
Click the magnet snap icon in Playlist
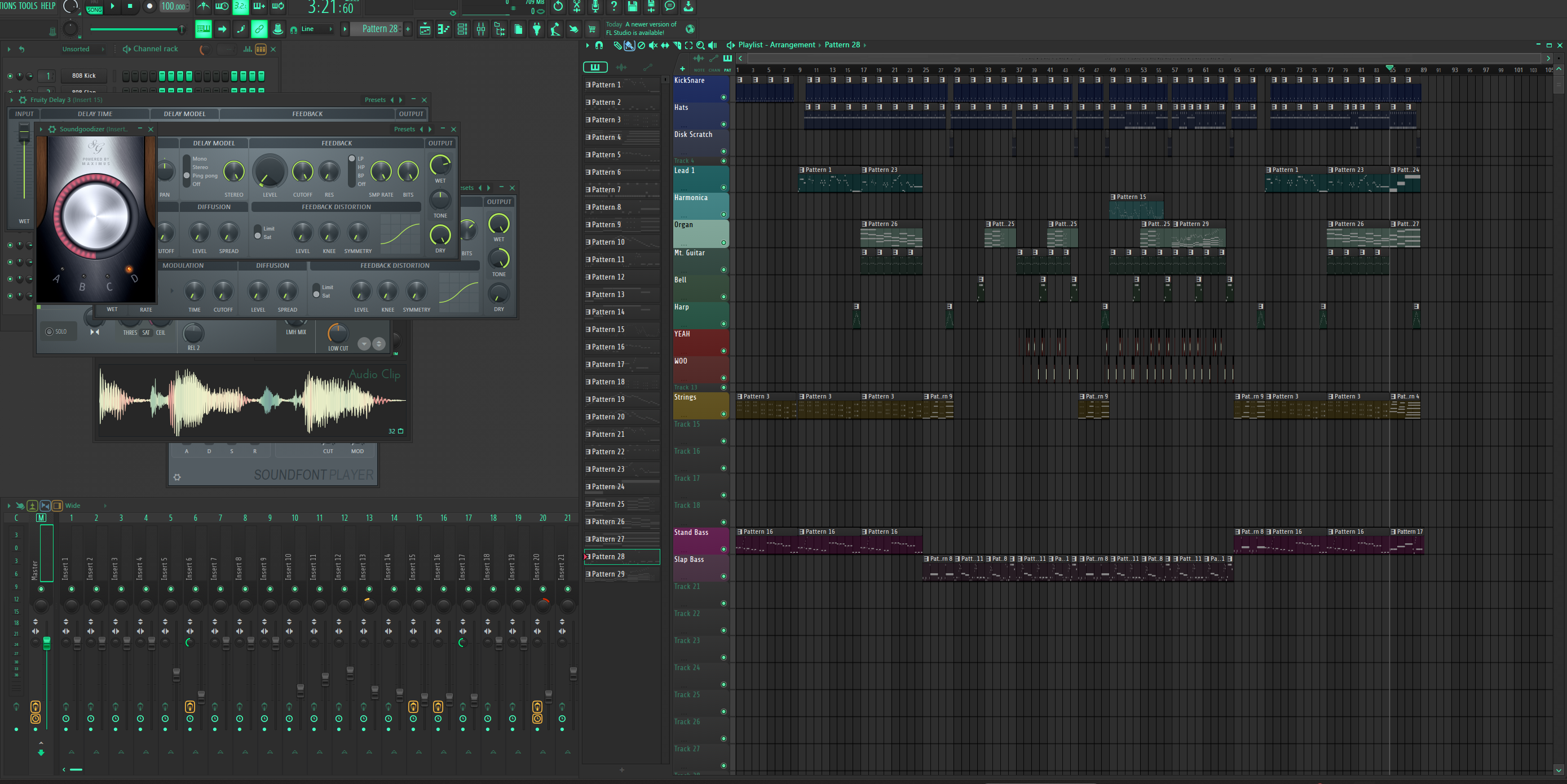(x=599, y=45)
